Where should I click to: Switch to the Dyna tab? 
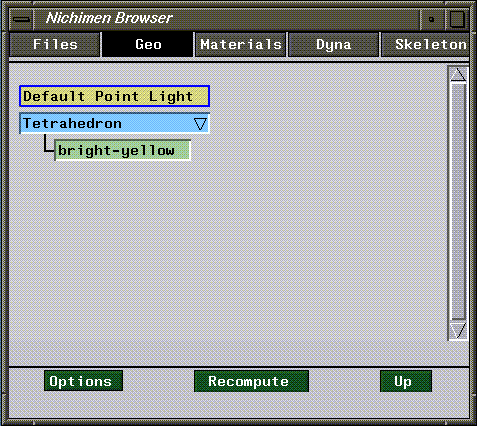[333, 44]
